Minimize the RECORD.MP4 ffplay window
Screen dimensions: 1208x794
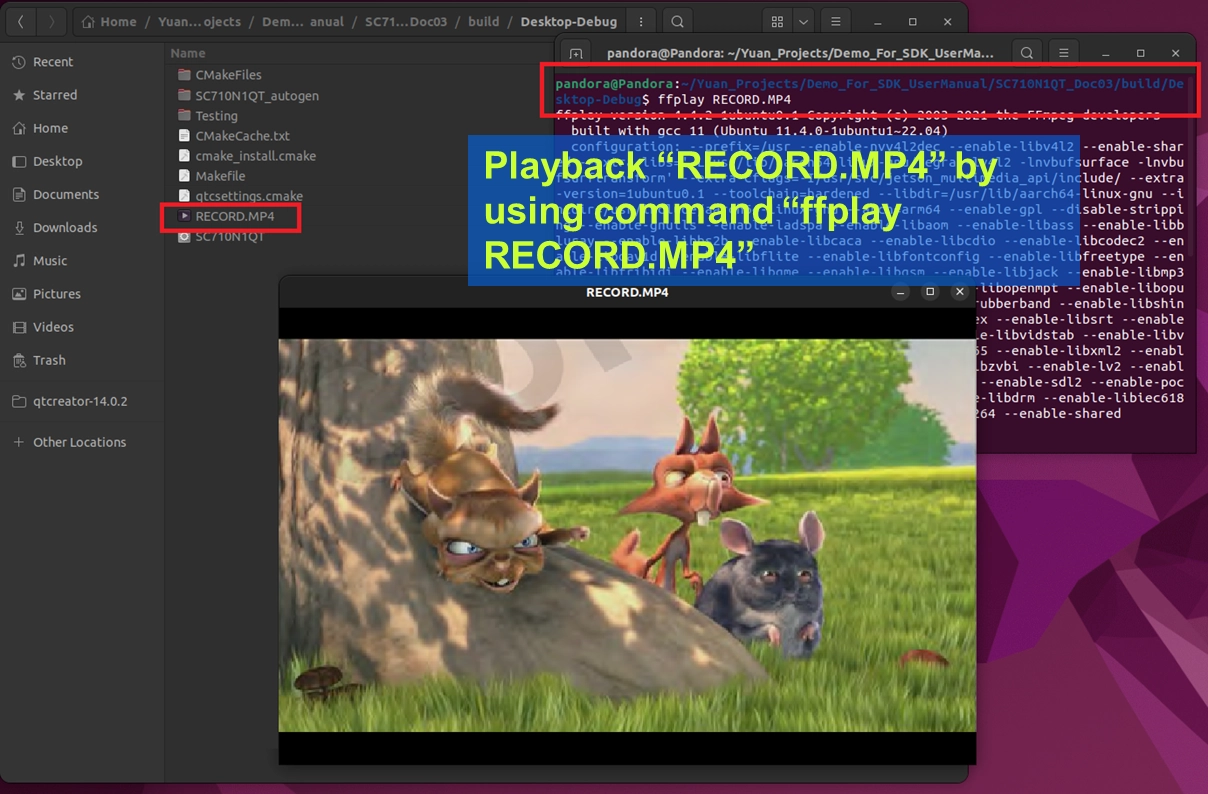tap(901, 292)
